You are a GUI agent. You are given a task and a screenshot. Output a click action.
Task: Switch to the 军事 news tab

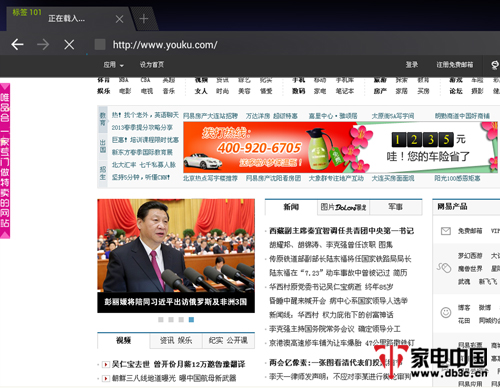[396, 207]
